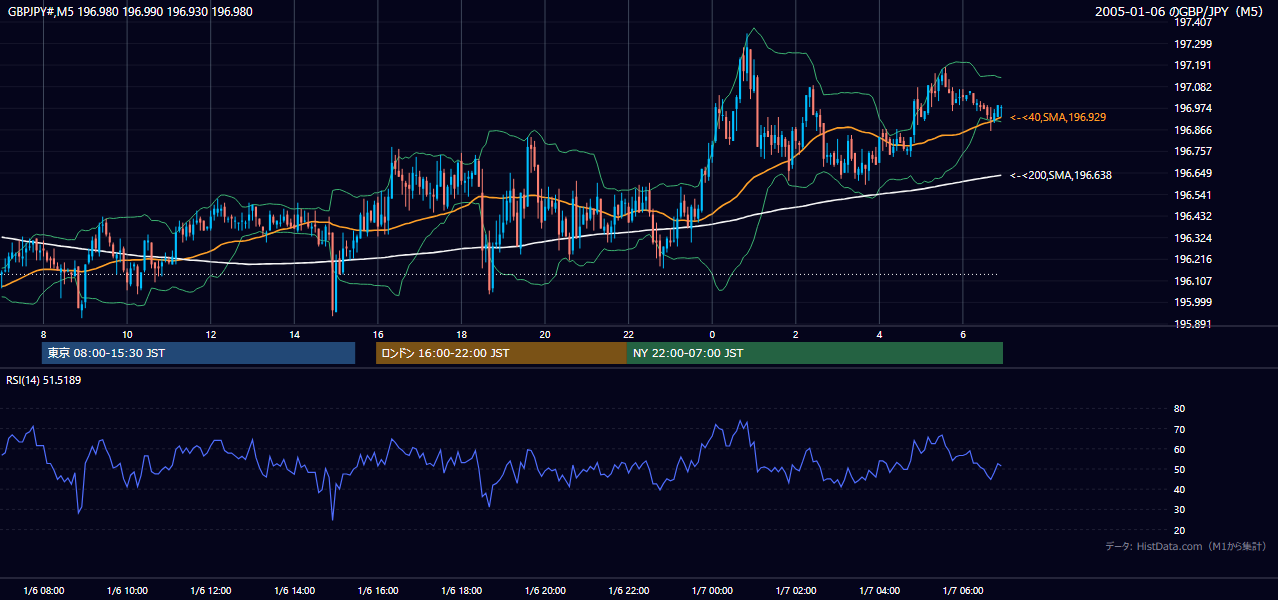This screenshot has width=1278, height=600.
Task: Click RSI axis level 80
Action: 1179,409
